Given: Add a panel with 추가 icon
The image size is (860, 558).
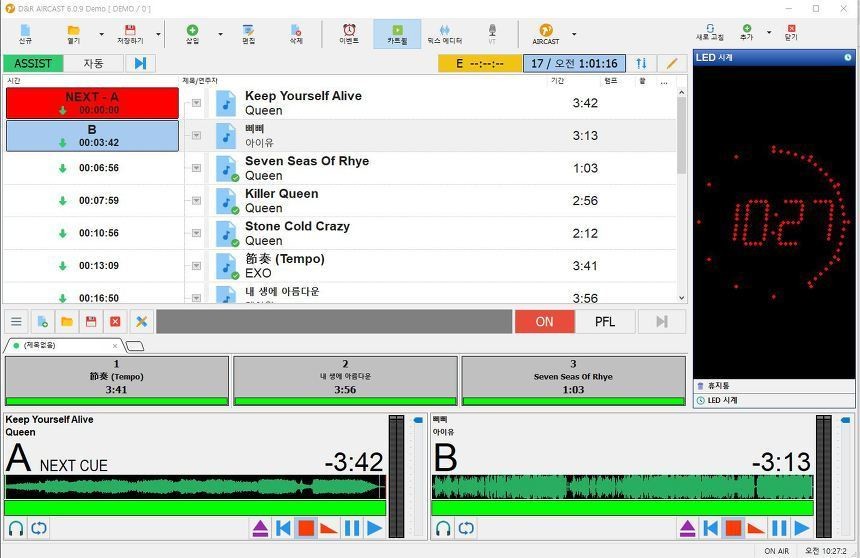Looking at the screenshot, I should tap(746, 32).
